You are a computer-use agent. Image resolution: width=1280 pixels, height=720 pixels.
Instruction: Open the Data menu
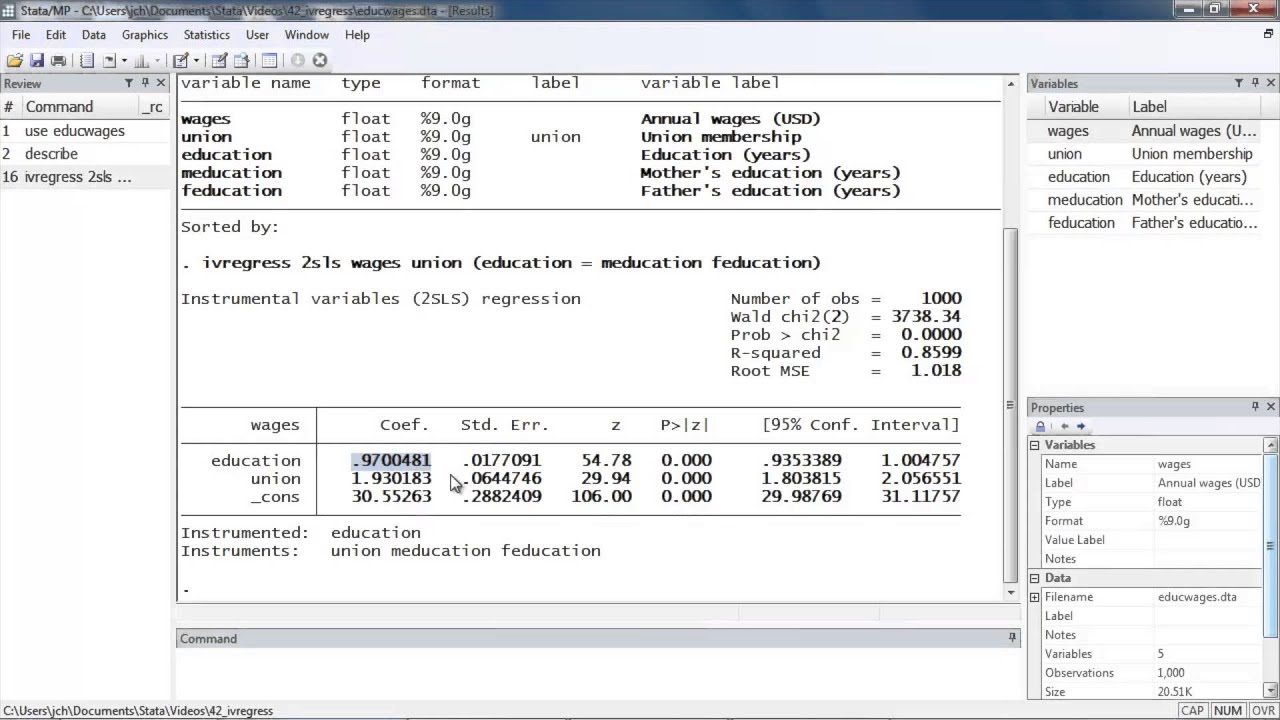click(94, 34)
